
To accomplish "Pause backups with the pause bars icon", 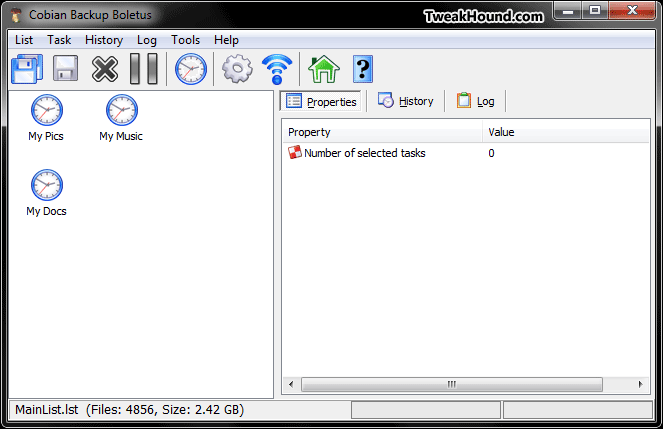I will pos(144,69).
